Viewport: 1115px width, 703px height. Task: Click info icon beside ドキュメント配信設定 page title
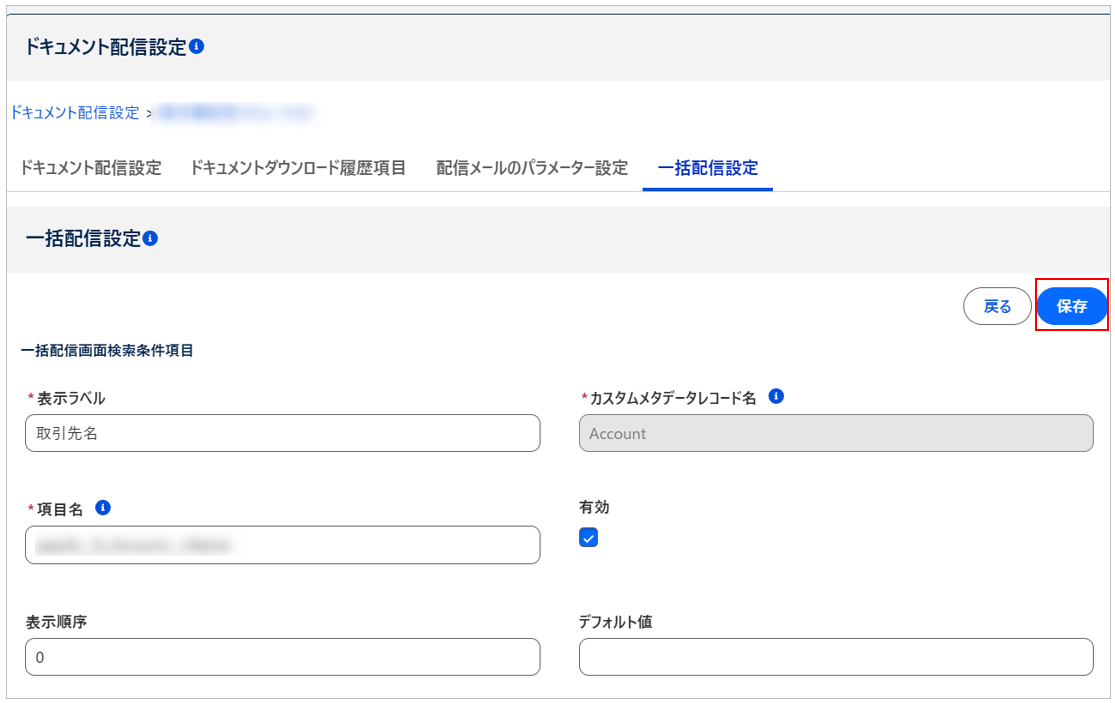click(197, 47)
